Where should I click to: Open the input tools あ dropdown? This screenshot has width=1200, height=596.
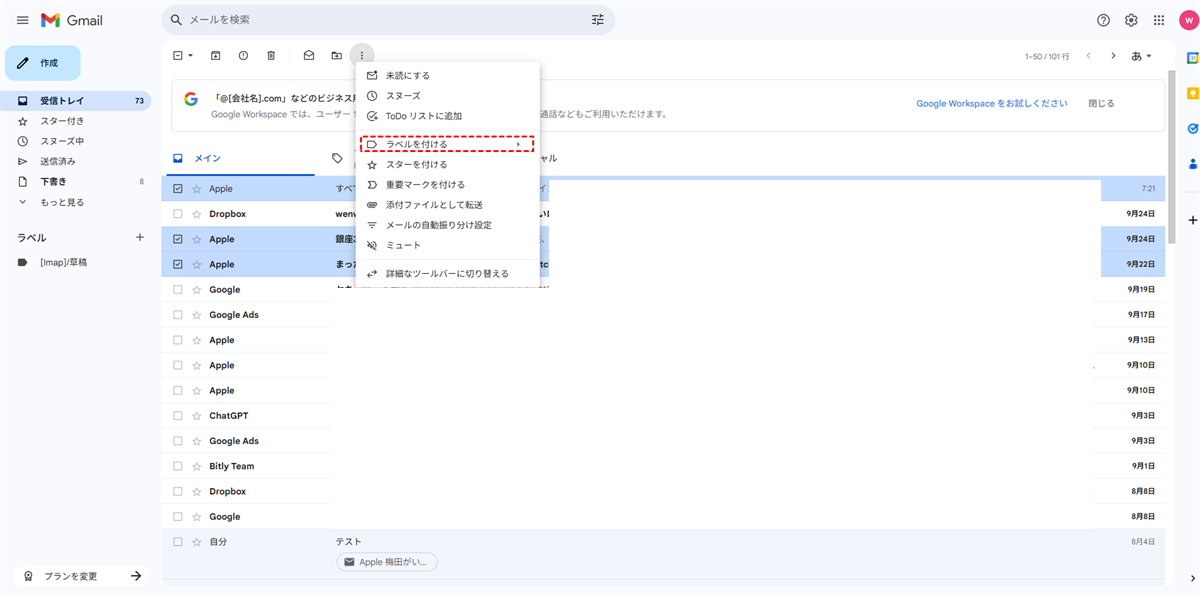pyautogui.click(x=1141, y=56)
